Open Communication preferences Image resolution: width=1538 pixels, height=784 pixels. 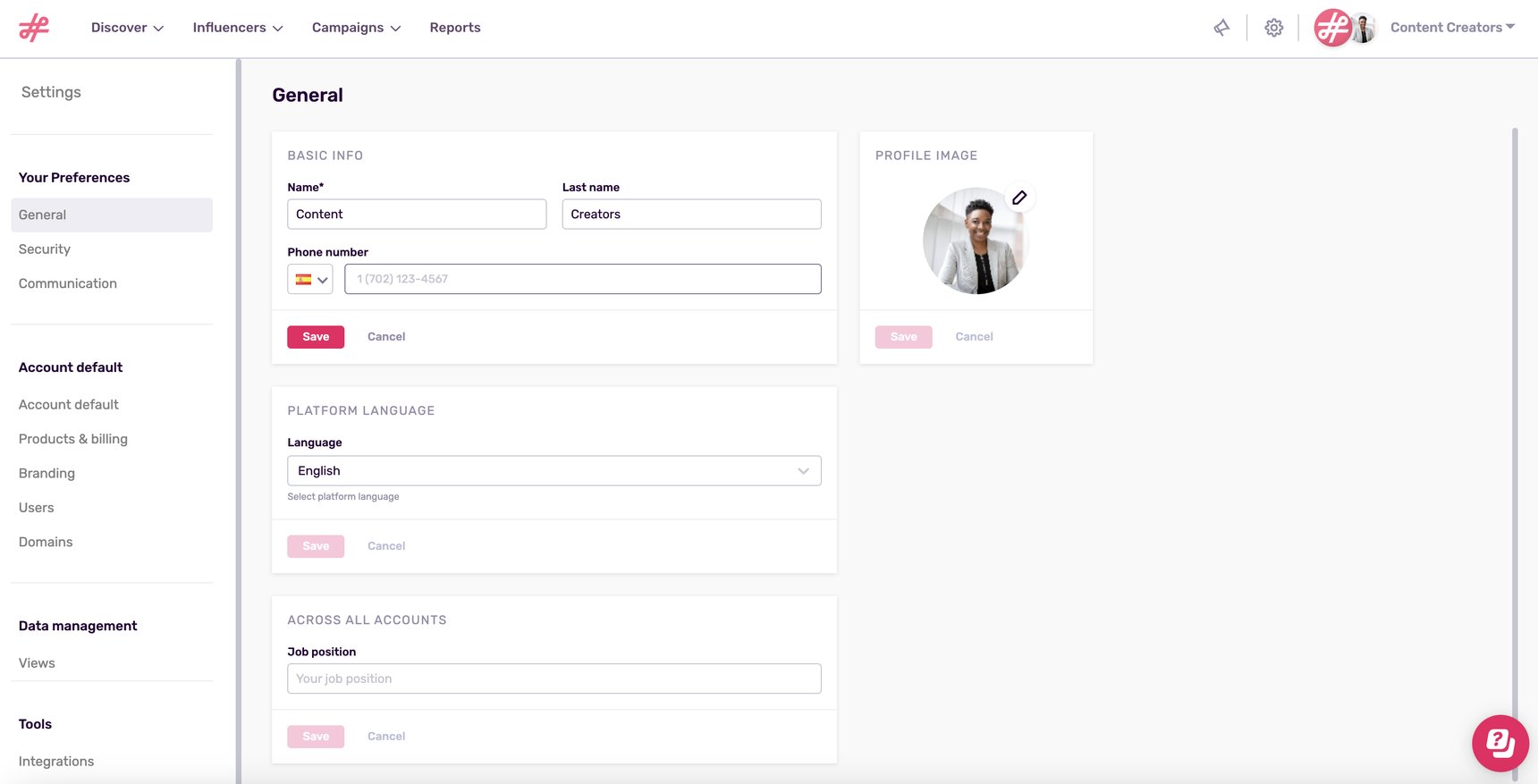[68, 283]
